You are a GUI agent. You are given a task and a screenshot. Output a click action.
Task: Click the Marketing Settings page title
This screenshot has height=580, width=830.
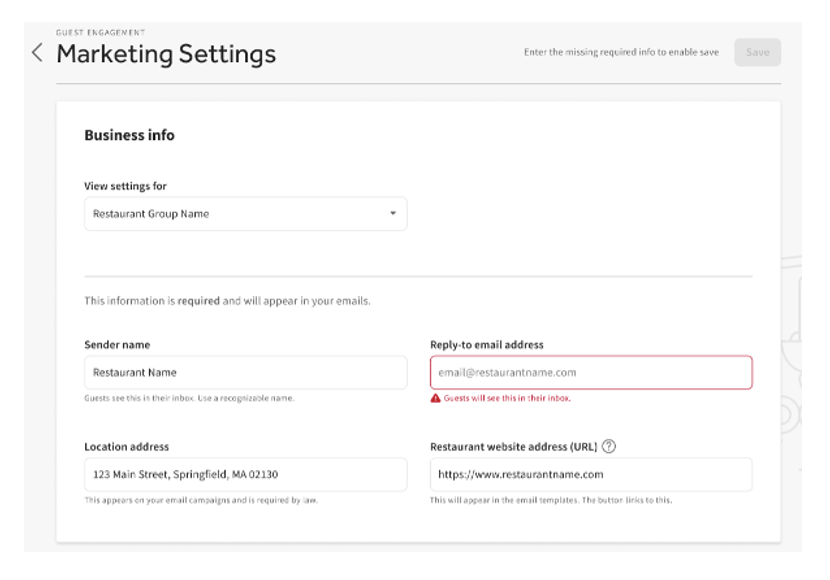pyautogui.click(x=166, y=54)
